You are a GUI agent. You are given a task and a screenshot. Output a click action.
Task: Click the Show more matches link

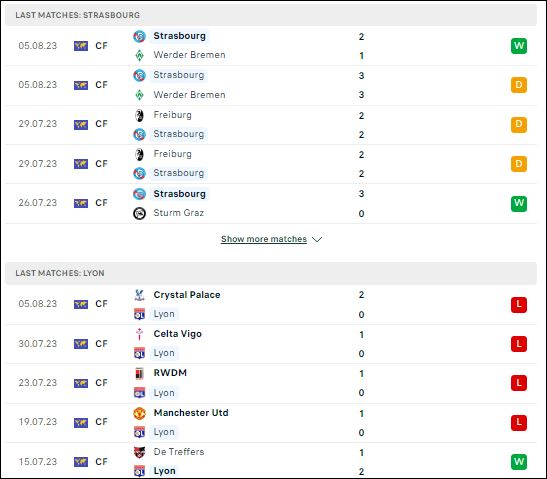(264, 239)
